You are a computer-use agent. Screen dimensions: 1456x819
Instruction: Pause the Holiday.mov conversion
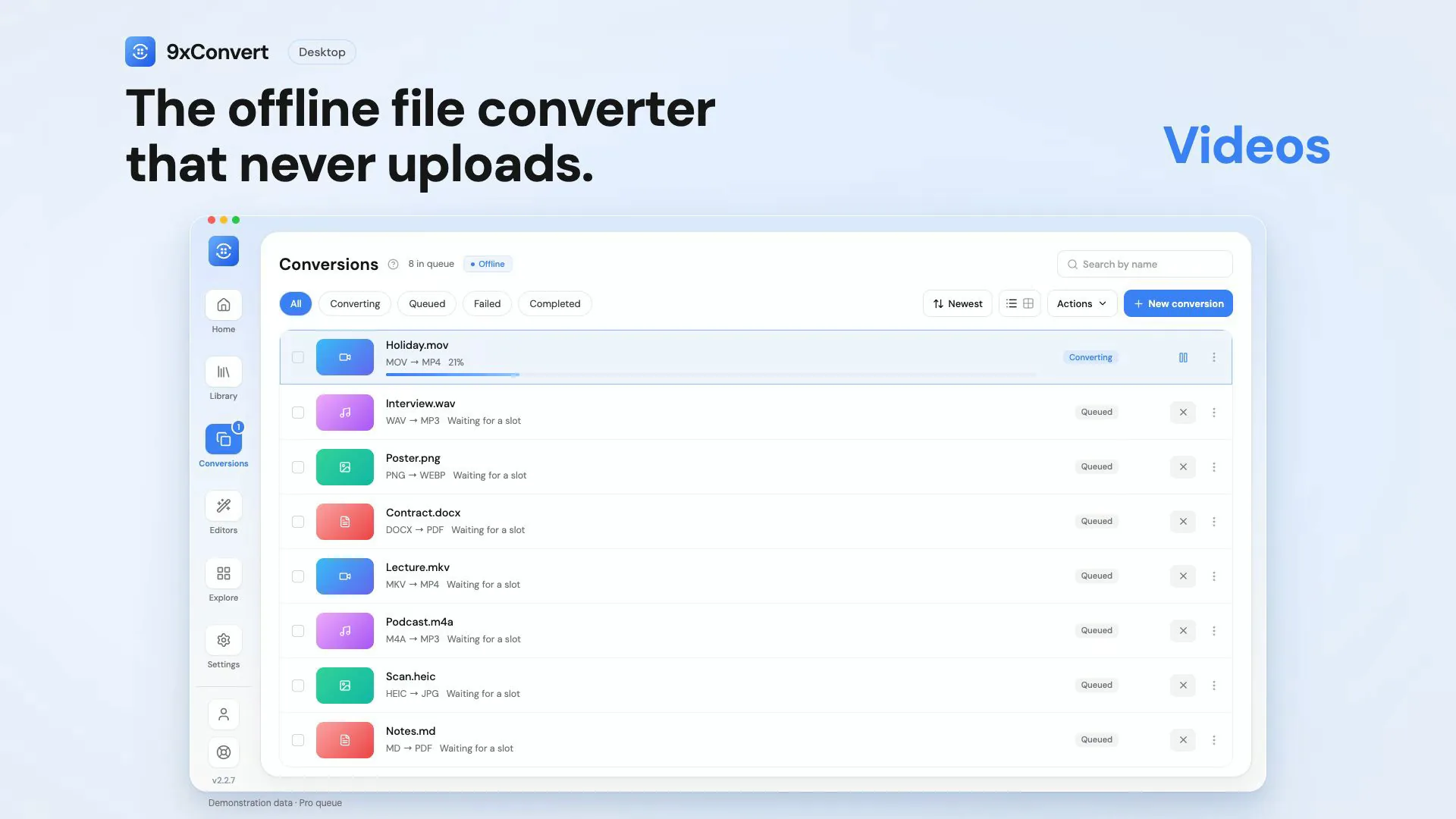[1183, 357]
